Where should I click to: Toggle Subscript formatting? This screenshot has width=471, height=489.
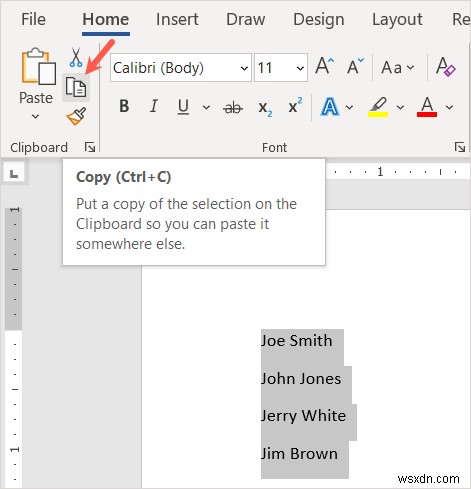coord(265,108)
